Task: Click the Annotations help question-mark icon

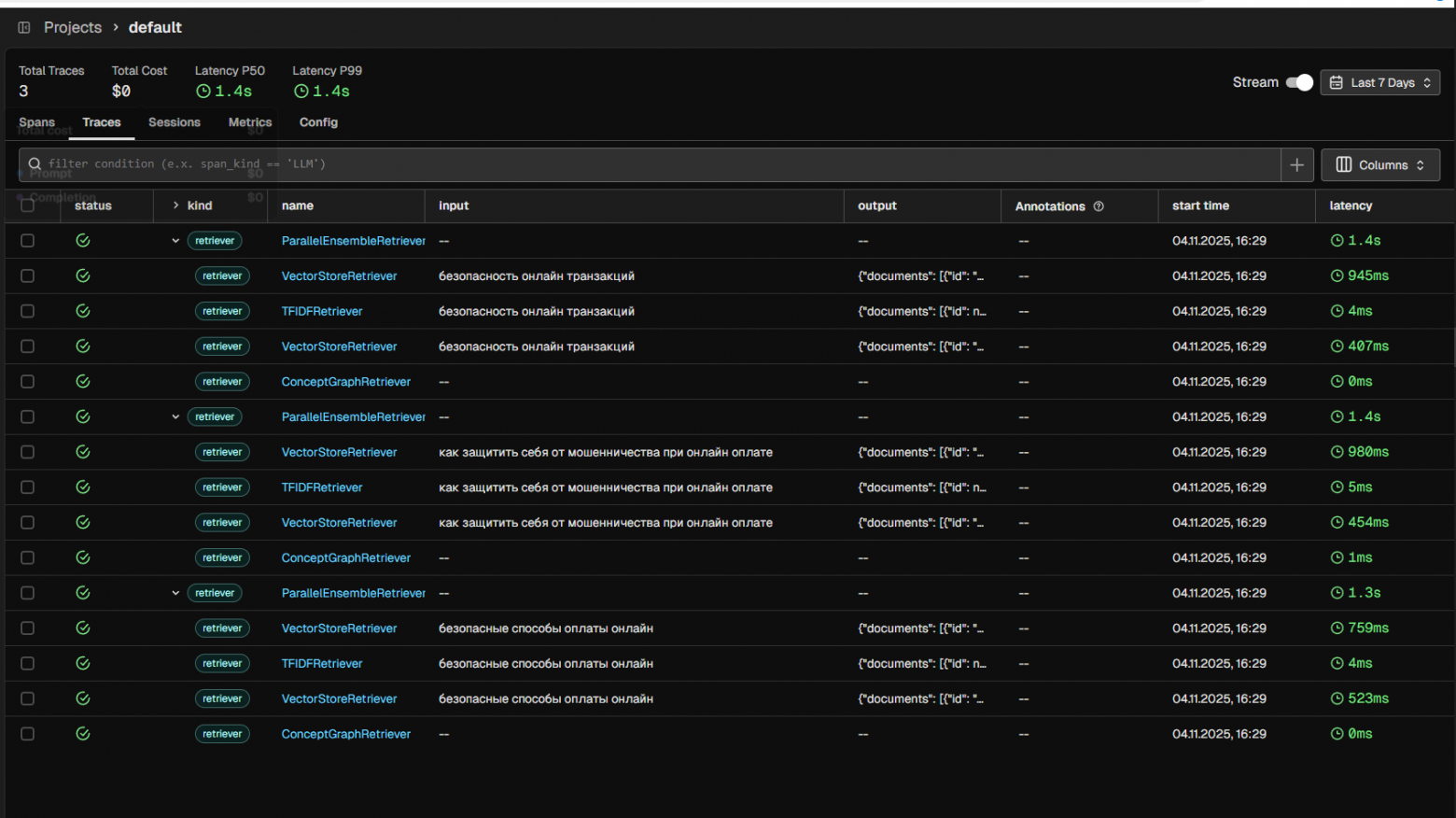Action: point(1099,206)
